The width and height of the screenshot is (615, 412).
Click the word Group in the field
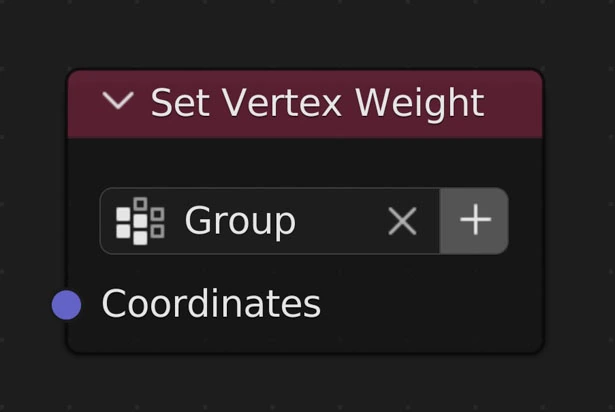tap(240, 221)
